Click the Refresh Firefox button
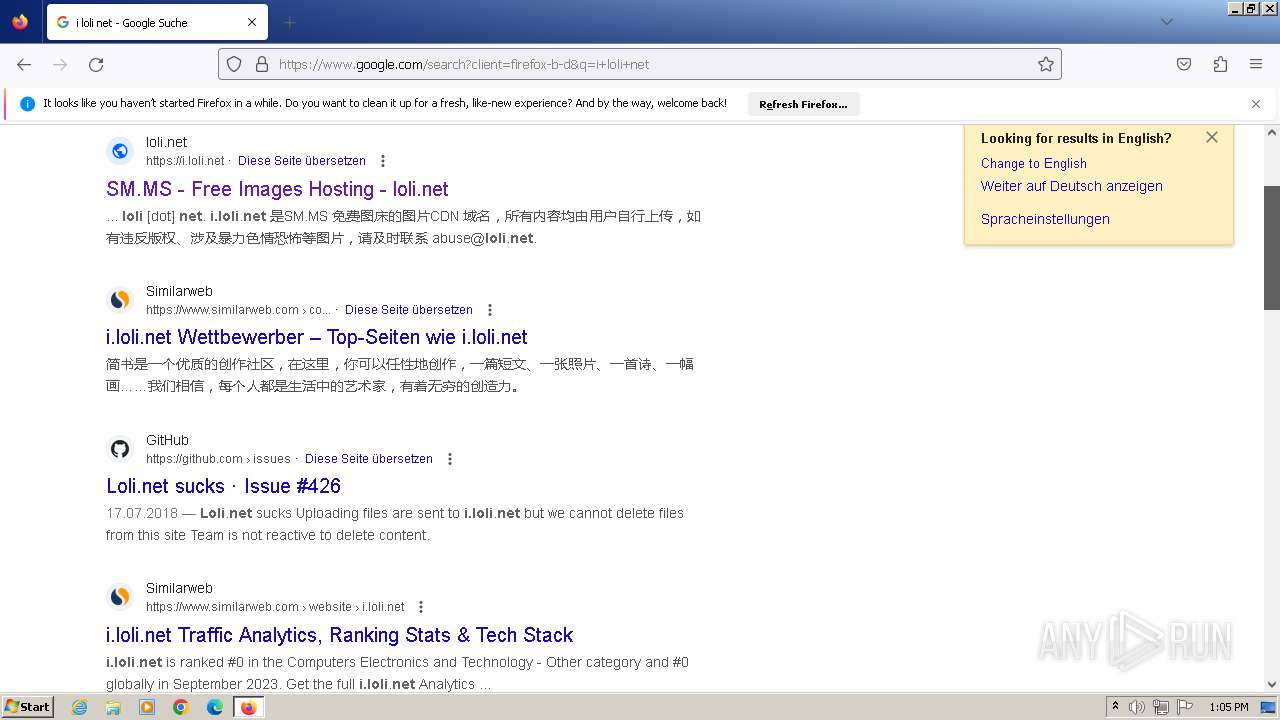The height and width of the screenshot is (720, 1280). click(803, 104)
